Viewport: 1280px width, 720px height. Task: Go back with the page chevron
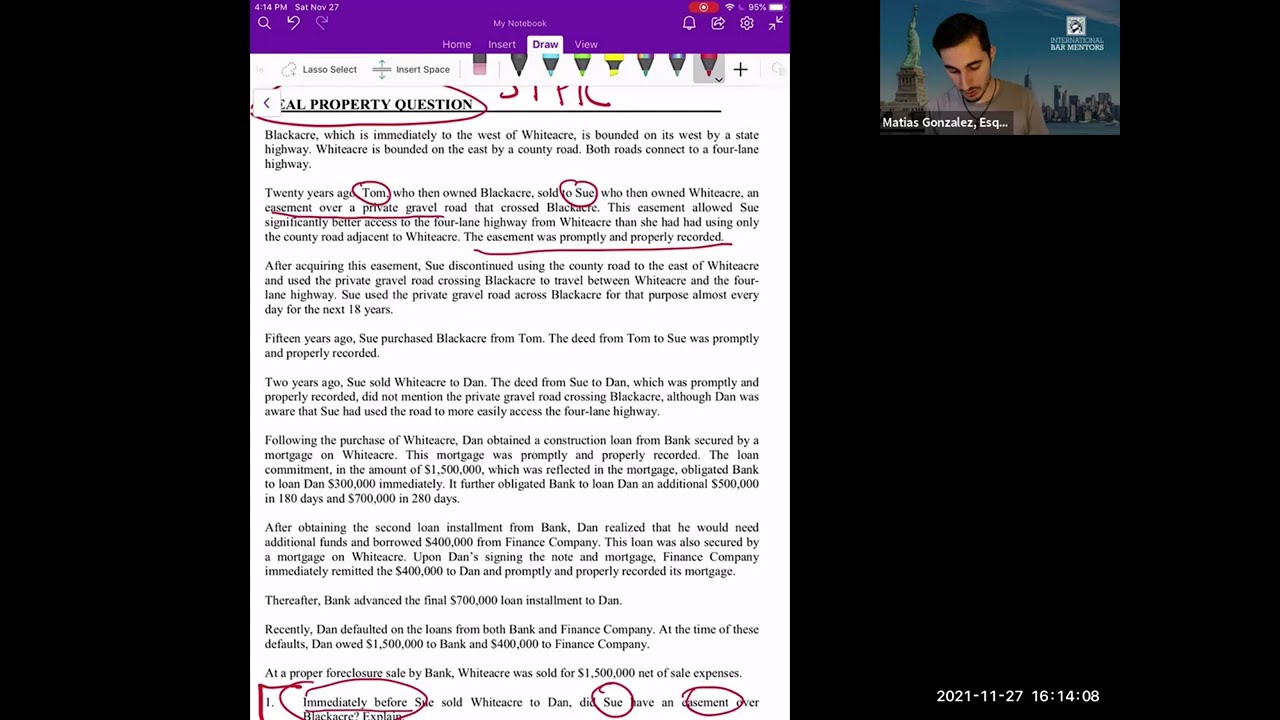[x=266, y=104]
